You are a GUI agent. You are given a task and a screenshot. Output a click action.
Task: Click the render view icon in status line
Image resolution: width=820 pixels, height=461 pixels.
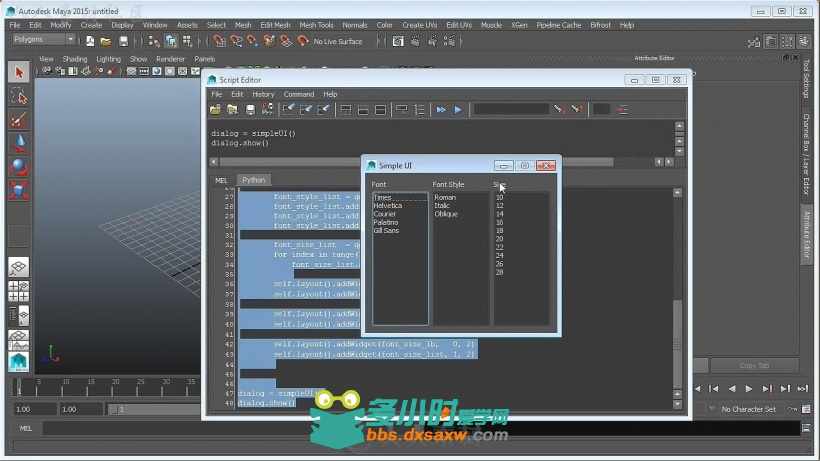(x=398, y=41)
